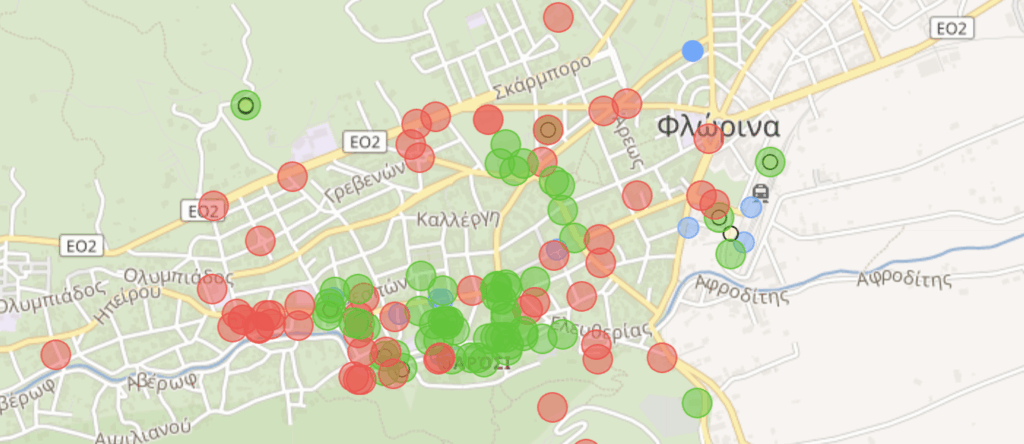Click the Καλλέργη street label
1024x444 pixels.
coord(457,219)
